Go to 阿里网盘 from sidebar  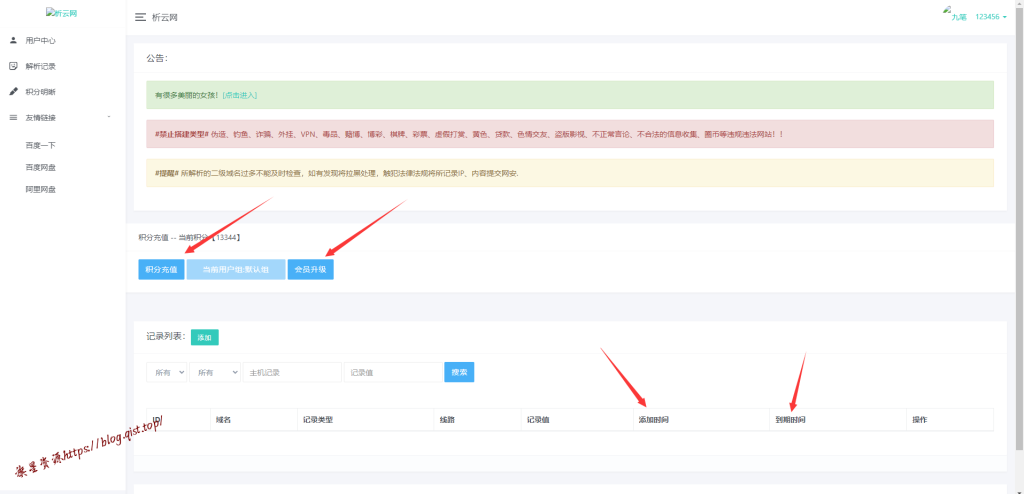click(40, 189)
